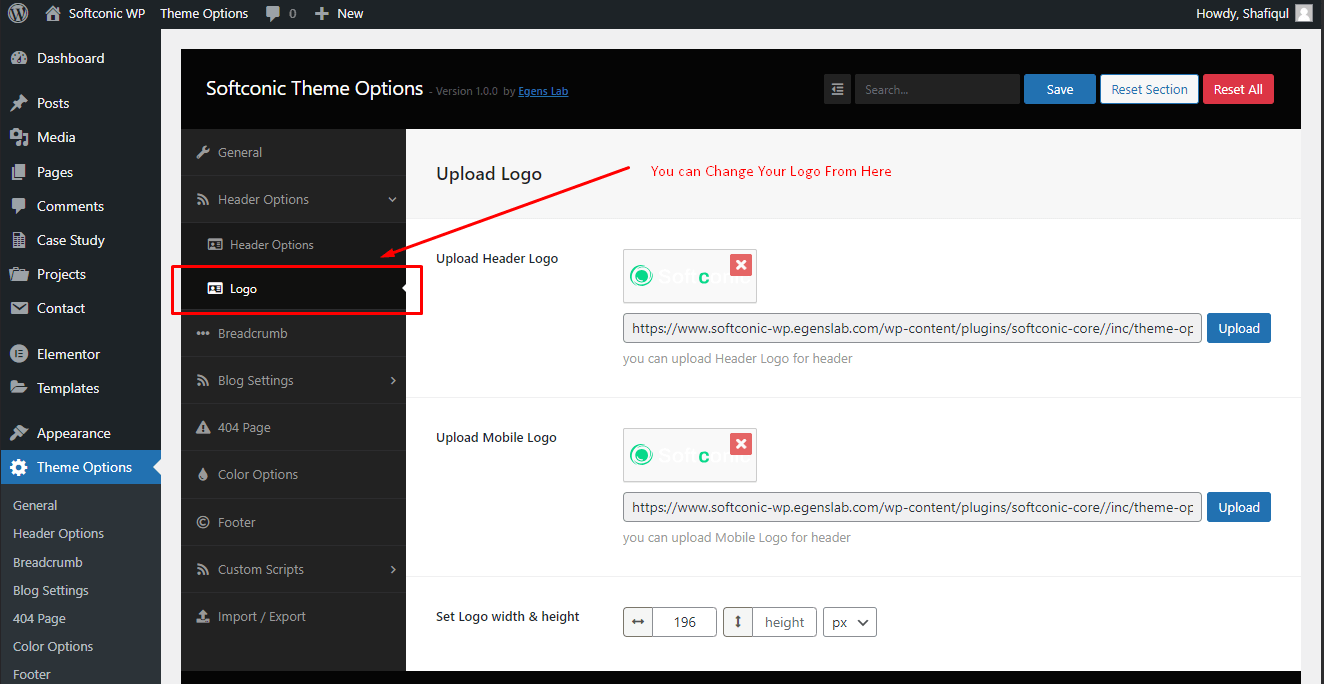Open Header Options sub-item

pos(294,244)
